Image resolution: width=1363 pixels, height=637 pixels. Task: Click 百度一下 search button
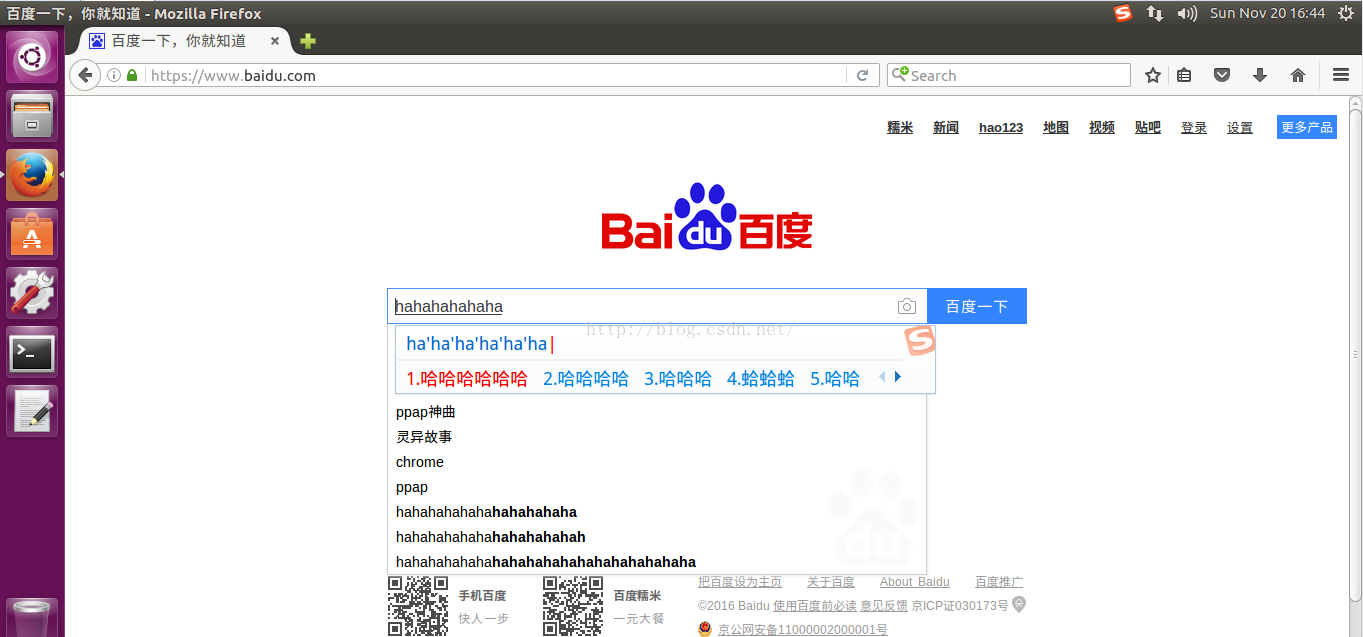[977, 306]
